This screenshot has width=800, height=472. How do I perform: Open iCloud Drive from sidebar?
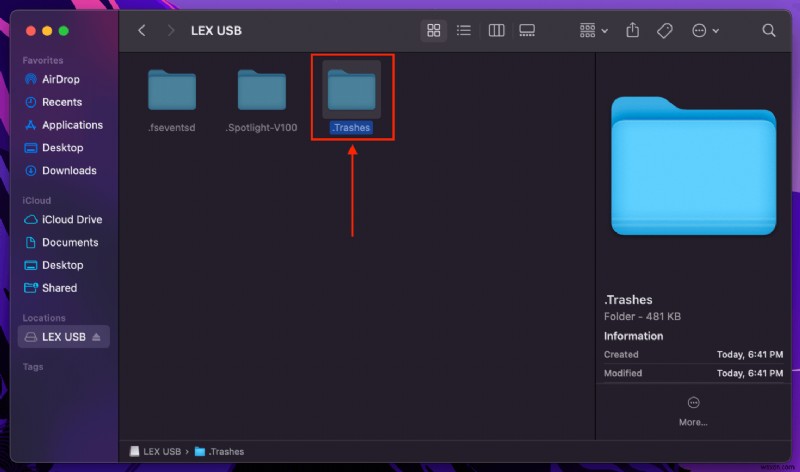click(x=71, y=219)
